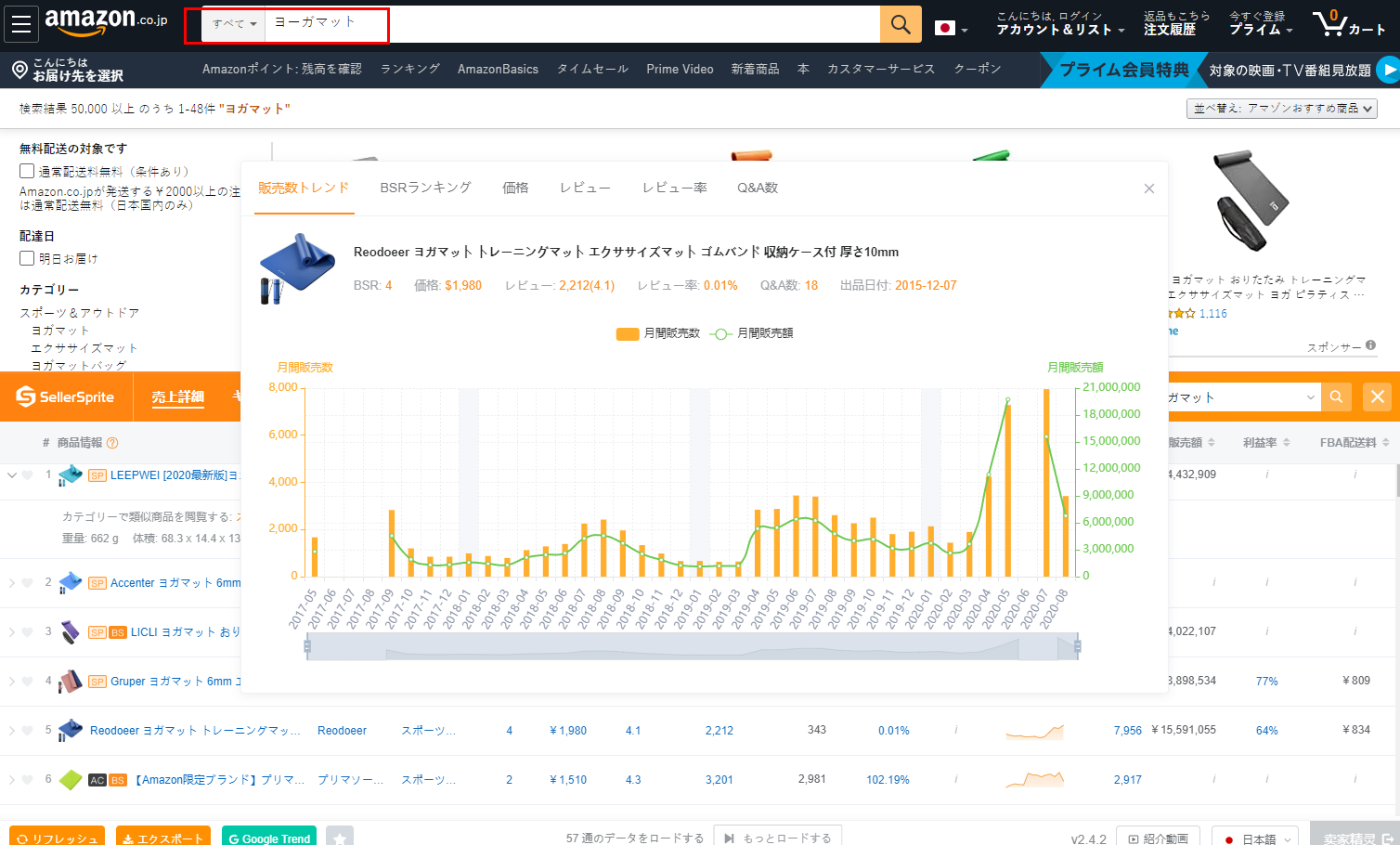Expand the Reodoeer row chevron
Image resolution: width=1400 pixels, height=845 pixels.
click(x=12, y=731)
